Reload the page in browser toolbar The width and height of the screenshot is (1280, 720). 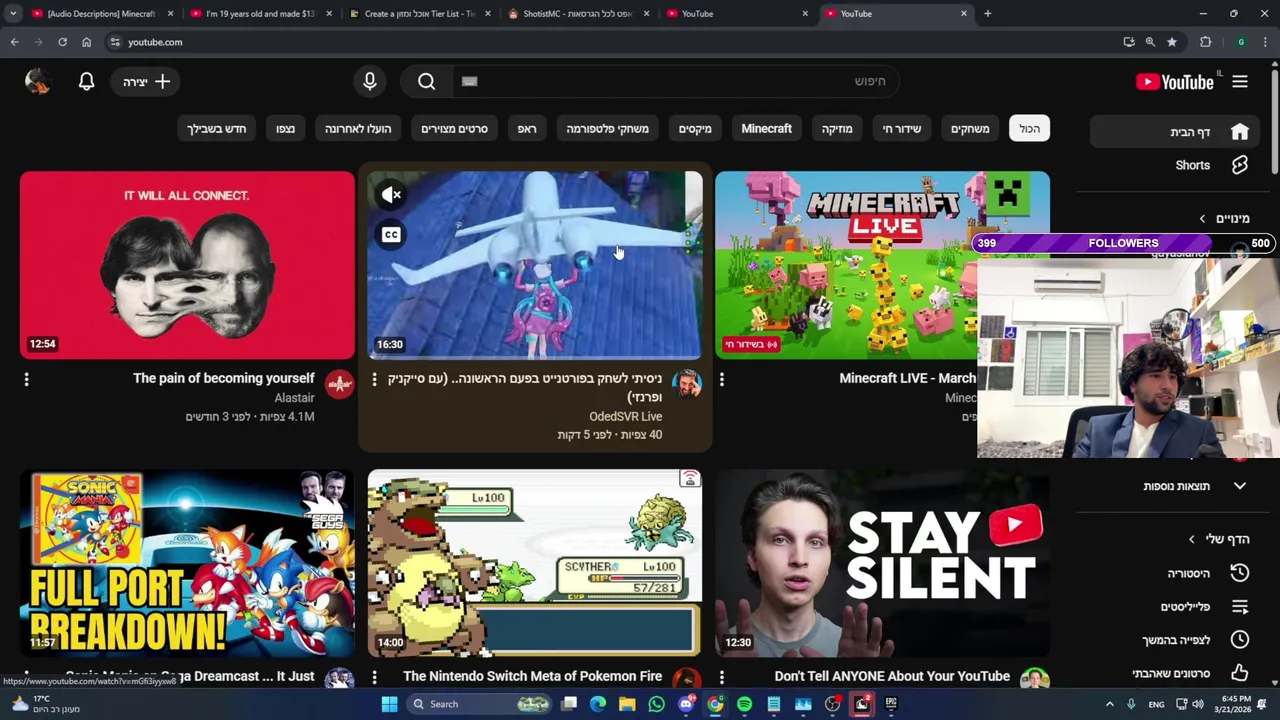point(62,42)
